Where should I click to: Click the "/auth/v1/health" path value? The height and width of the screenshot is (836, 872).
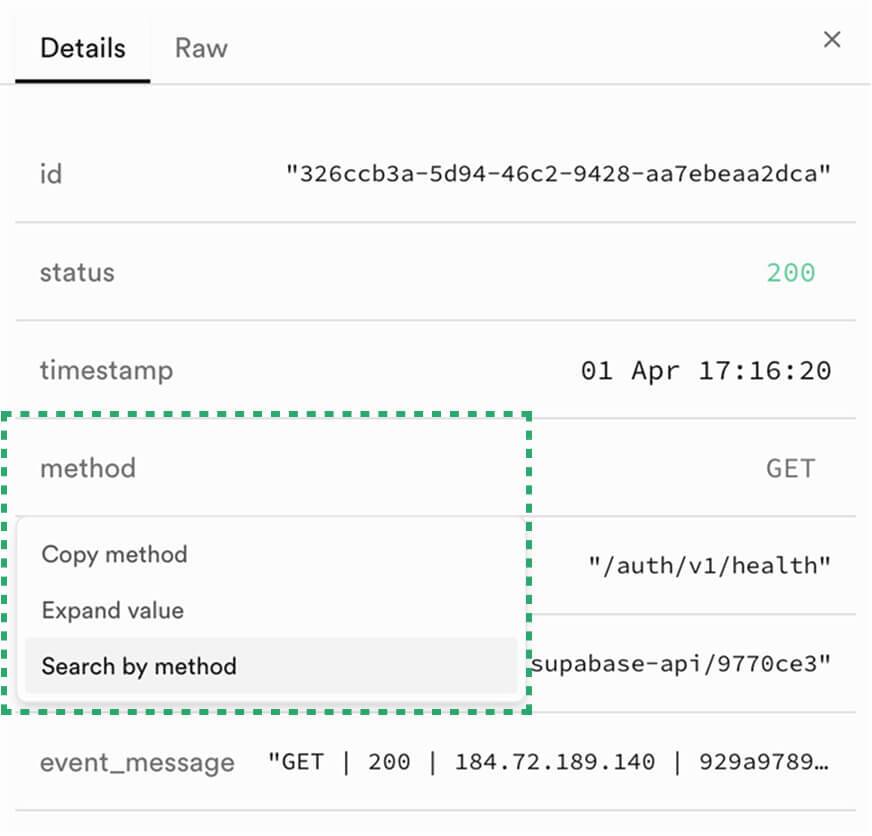point(710,566)
